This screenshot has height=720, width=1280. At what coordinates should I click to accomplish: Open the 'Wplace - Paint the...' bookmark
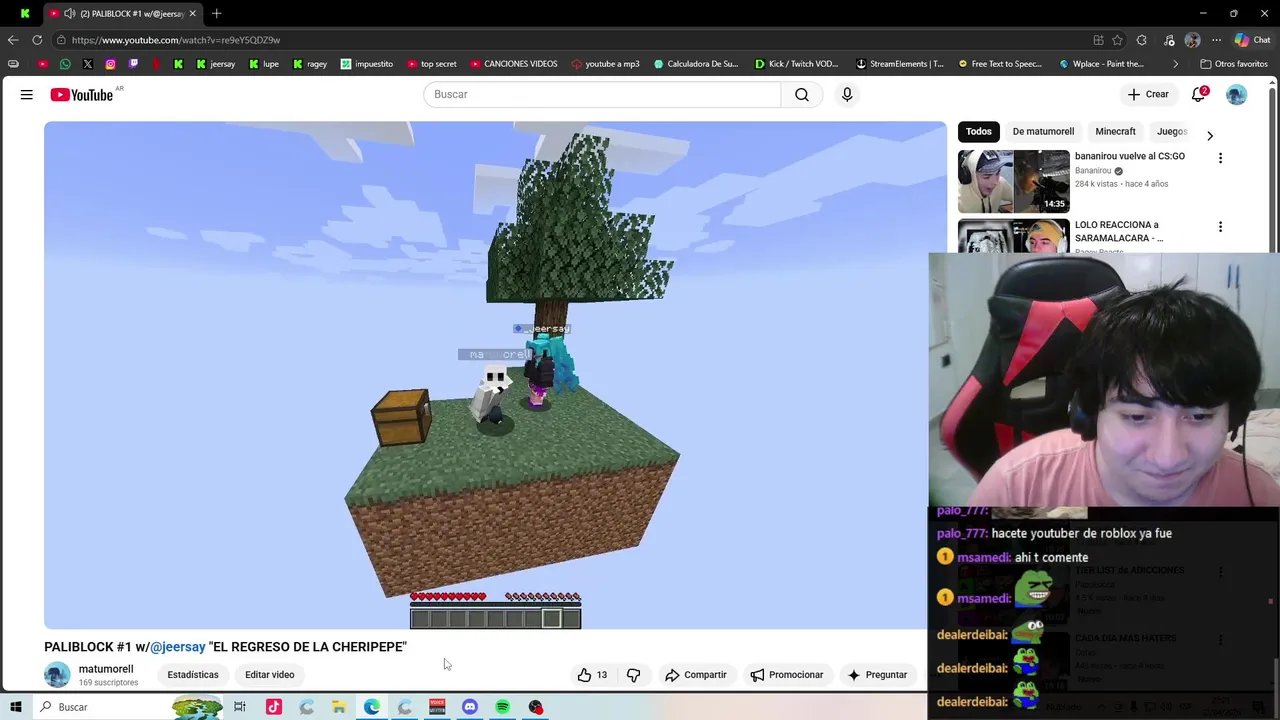point(1102,64)
